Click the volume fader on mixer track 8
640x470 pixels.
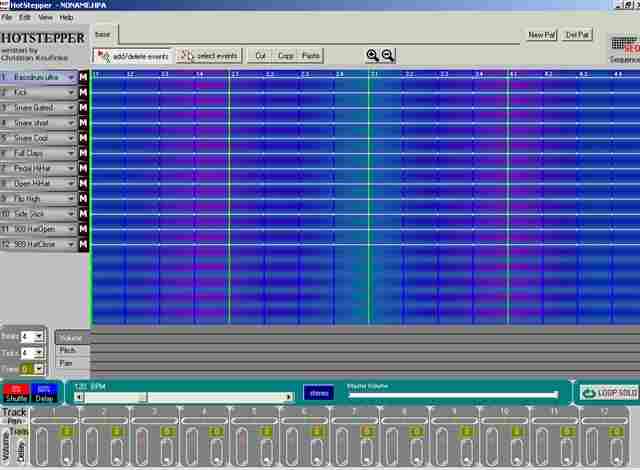(392, 446)
